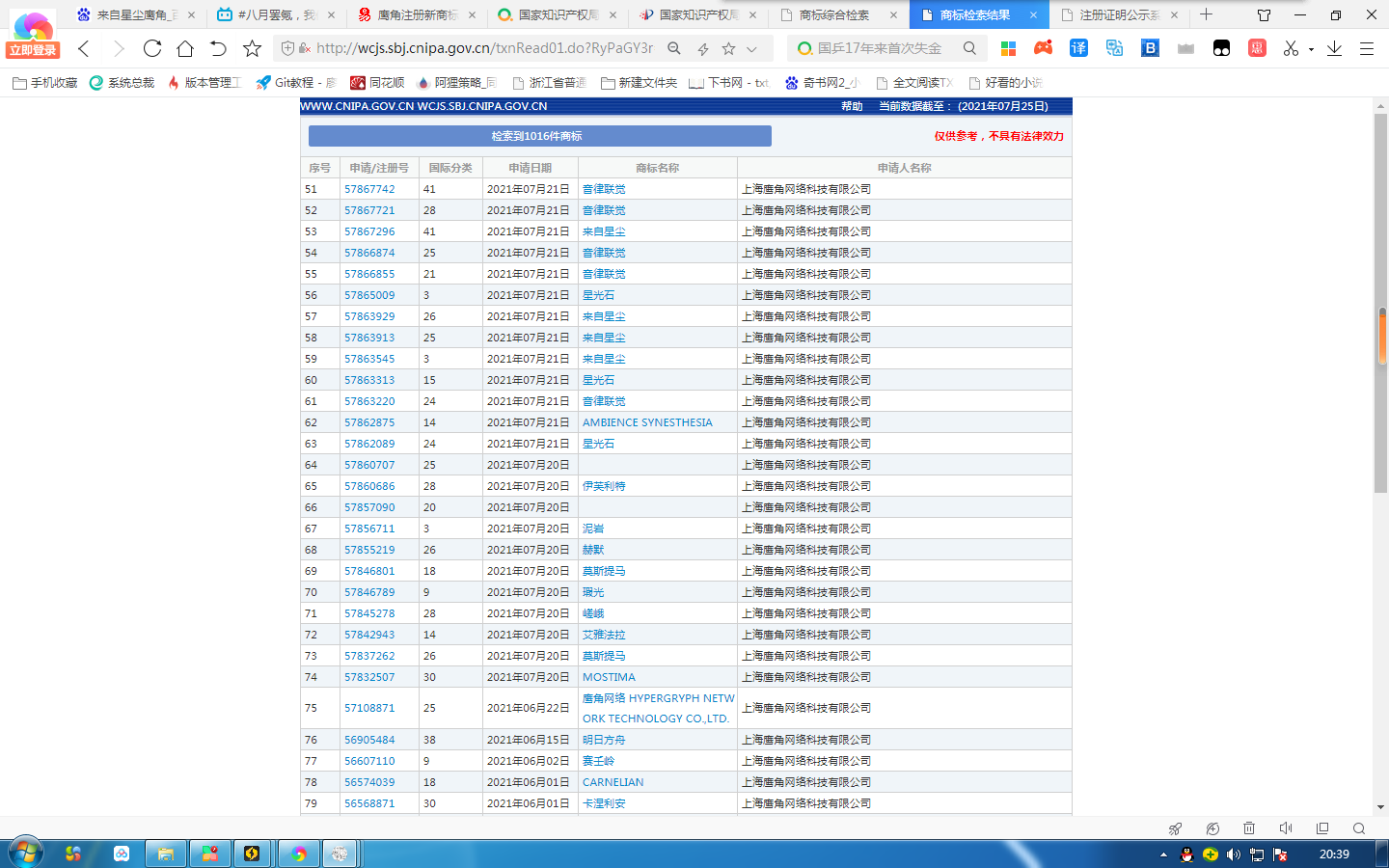Click the 立即登录 login button
Image resolution: width=1389 pixels, height=868 pixels.
[x=33, y=50]
